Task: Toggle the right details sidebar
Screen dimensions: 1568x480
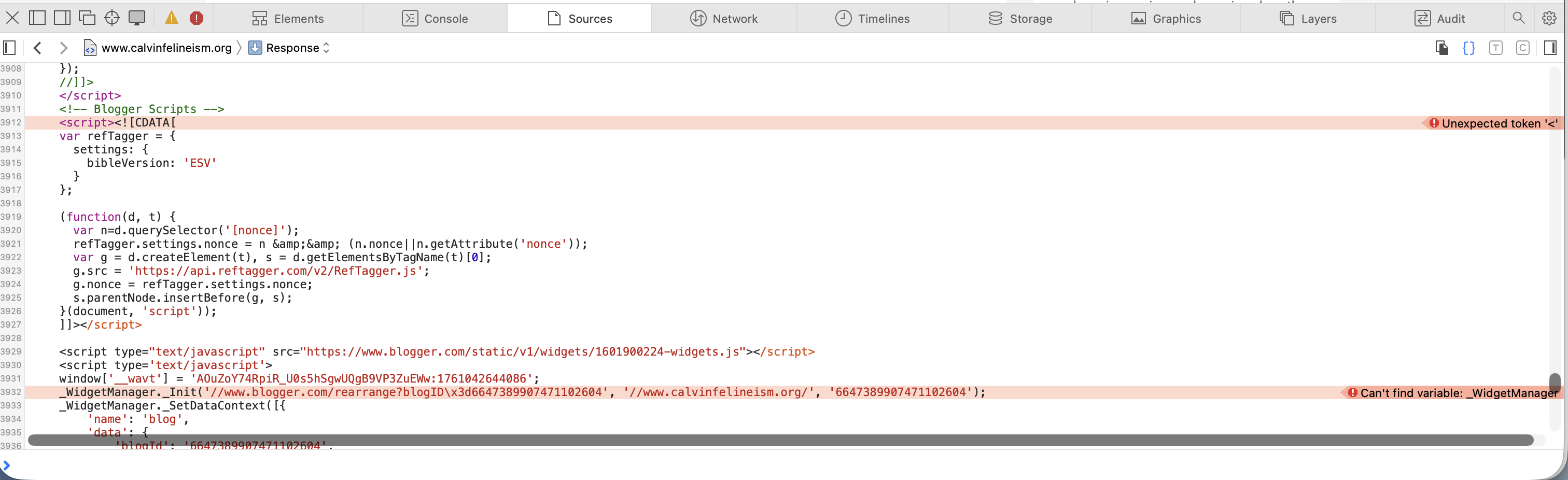Action: [x=1550, y=48]
